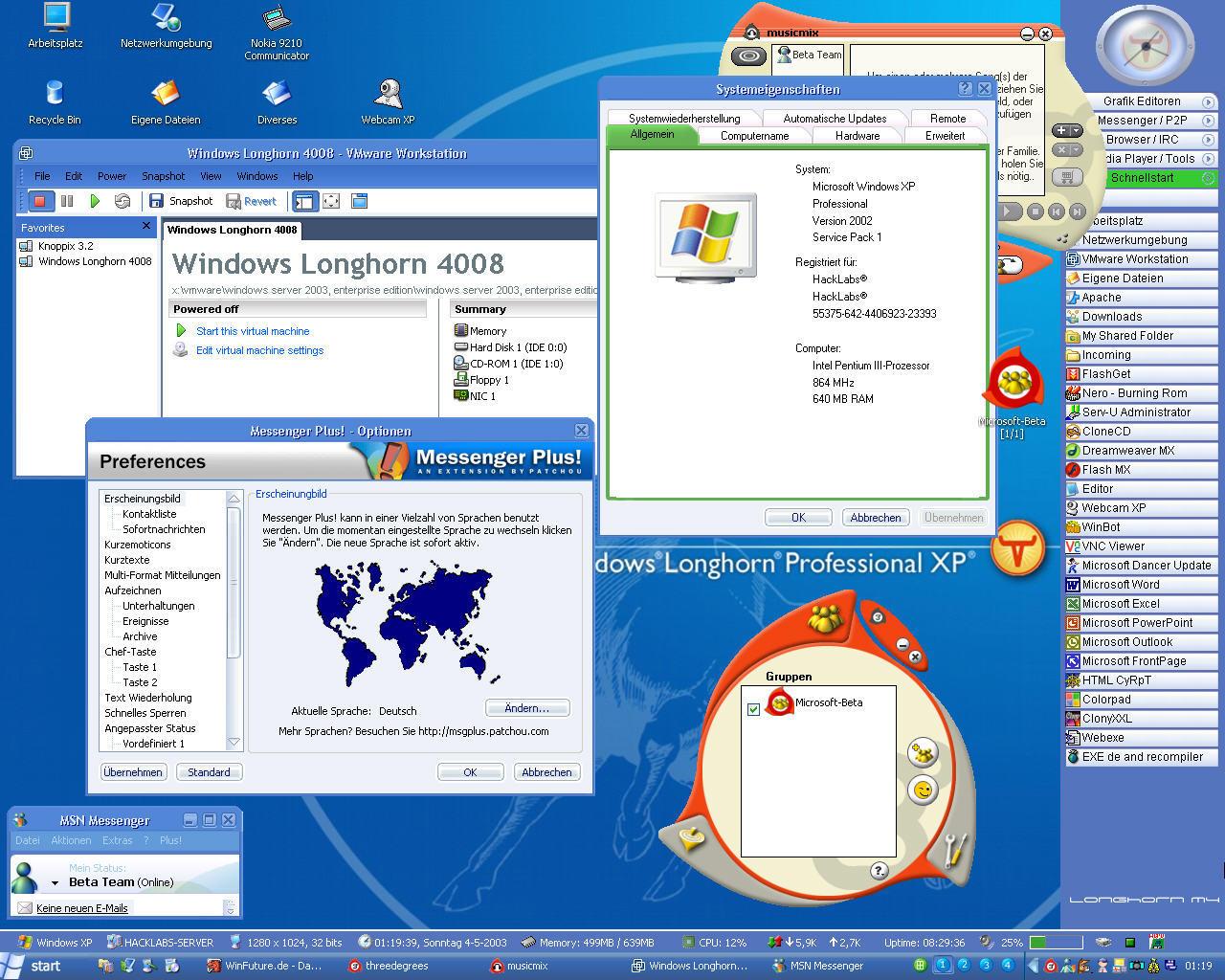This screenshot has height=980, width=1225.
Task: Expand the Grafik Editoren category arrow
Action: [x=1208, y=101]
